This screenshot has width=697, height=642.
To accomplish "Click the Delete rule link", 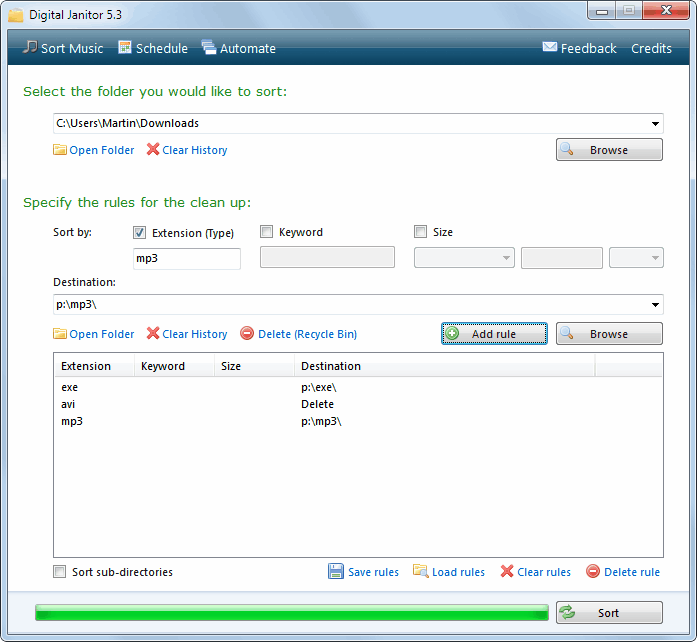I will pos(632,572).
